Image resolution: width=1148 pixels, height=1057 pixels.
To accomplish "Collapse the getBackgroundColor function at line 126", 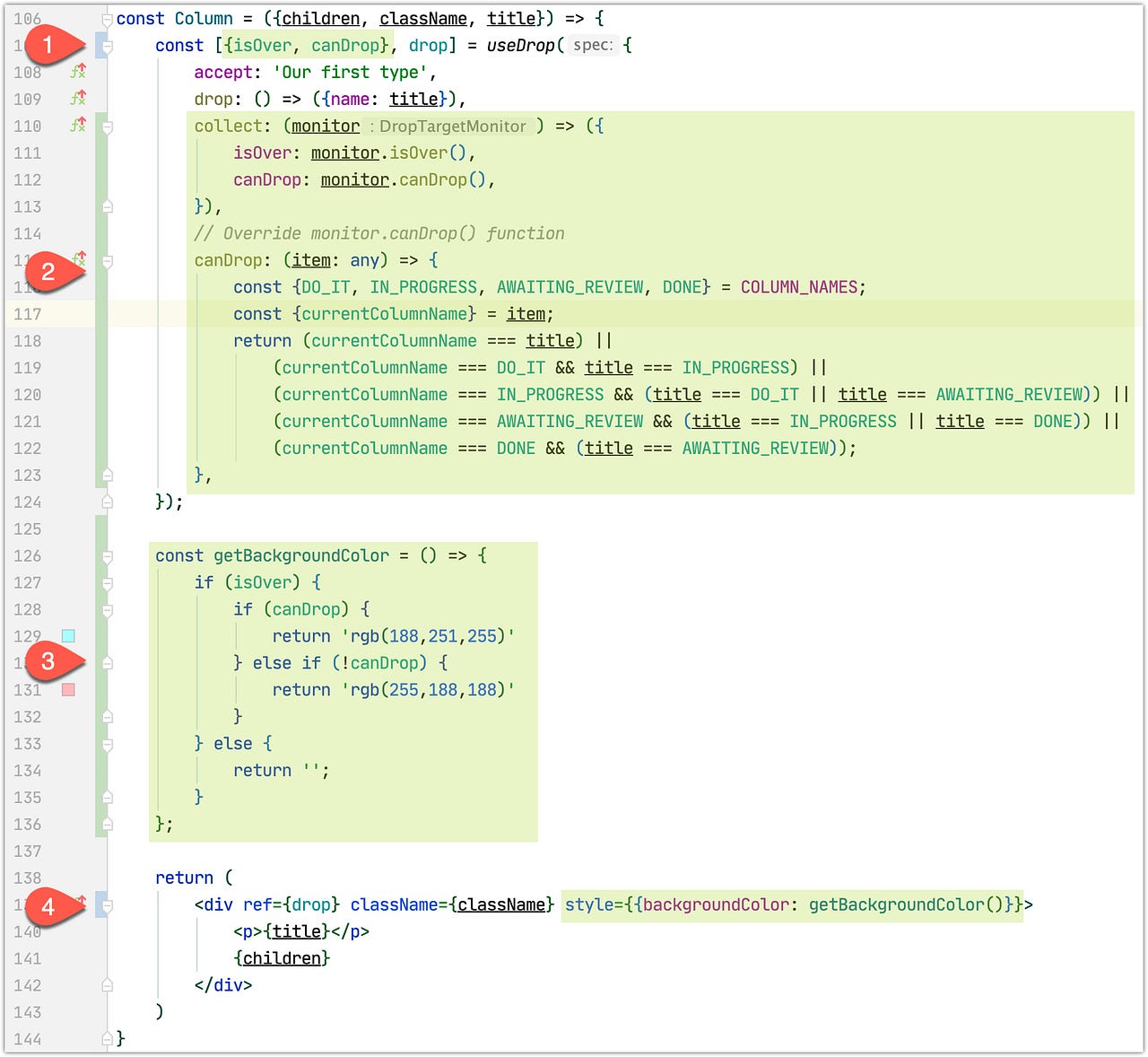I will tap(106, 556).
